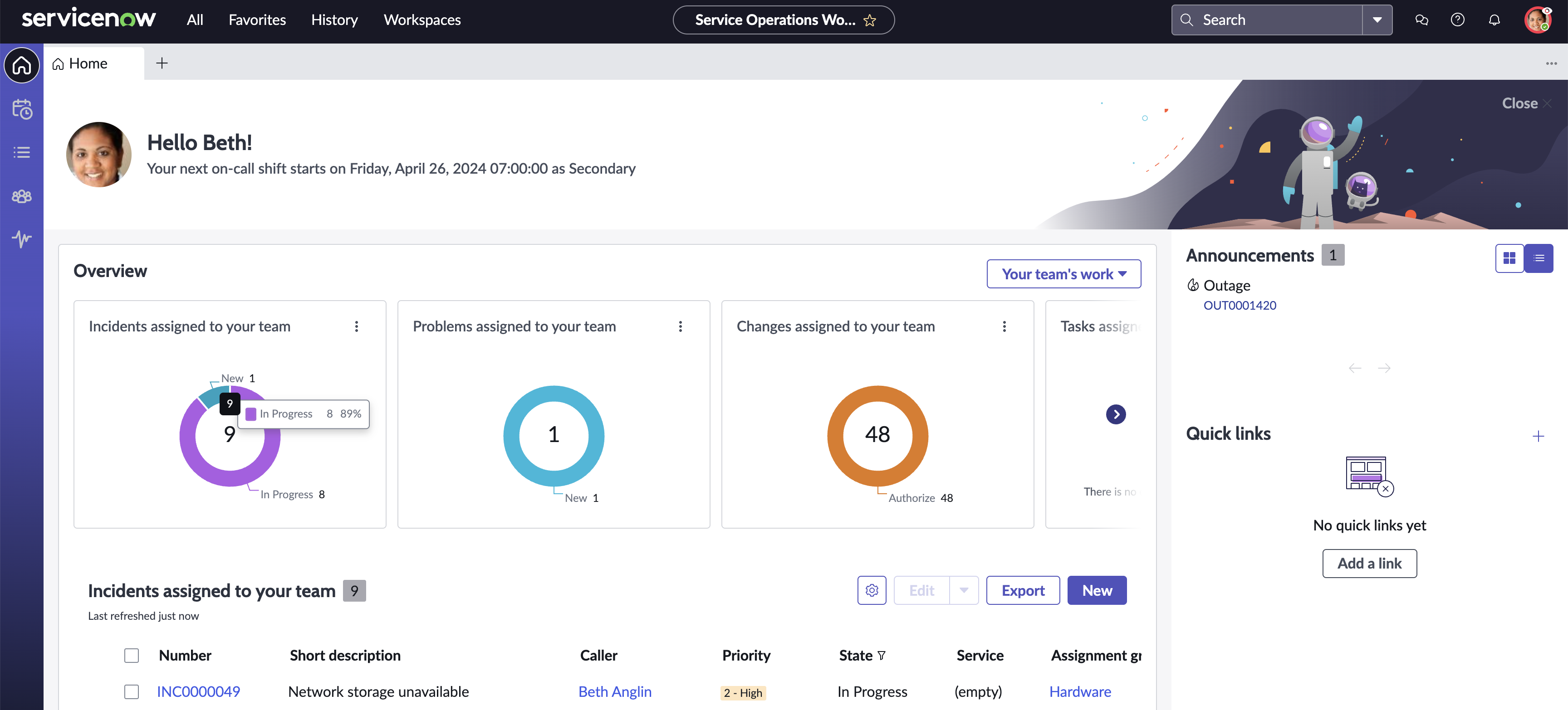The image size is (1568, 710).
Task: Open the History menu
Action: (x=334, y=20)
